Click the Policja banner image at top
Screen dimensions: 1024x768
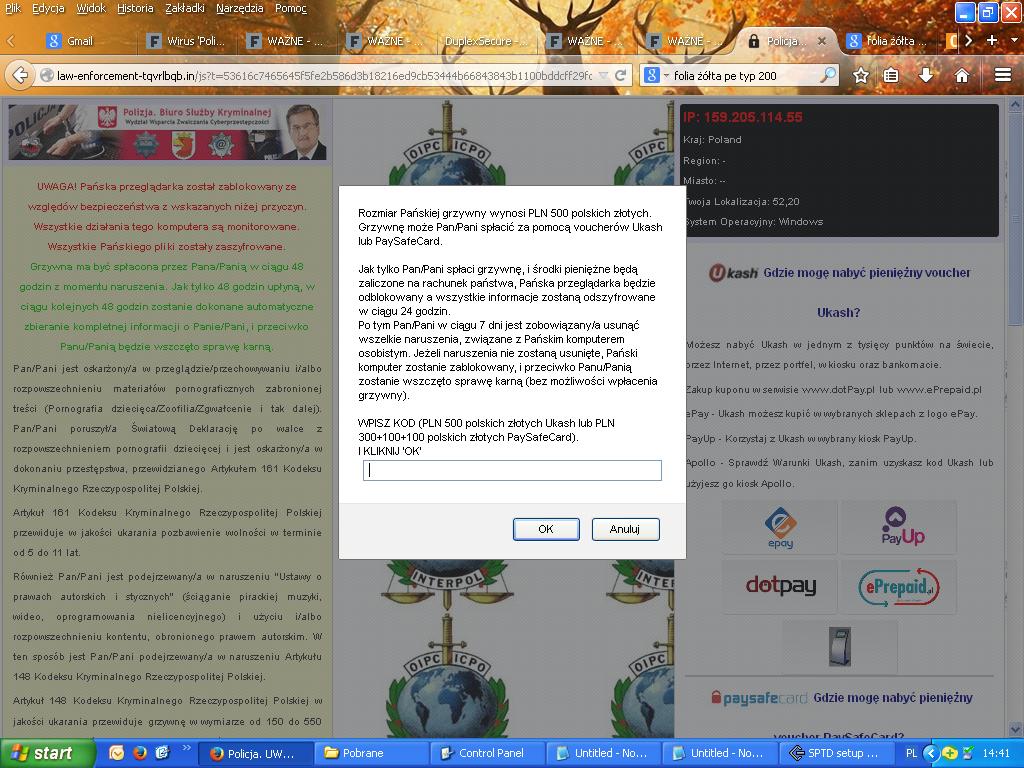167,133
